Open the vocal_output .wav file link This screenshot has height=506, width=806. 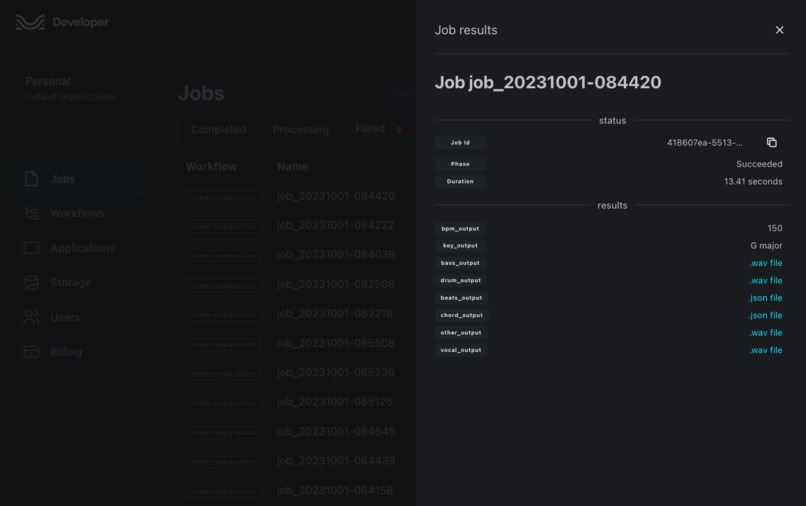pyautogui.click(x=765, y=350)
